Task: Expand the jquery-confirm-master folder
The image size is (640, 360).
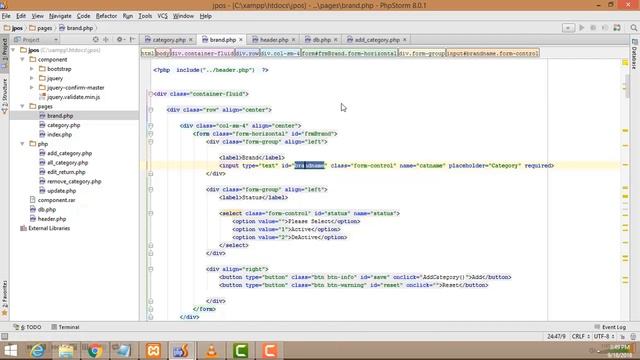Action: pyautogui.click(x=32, y=88)
